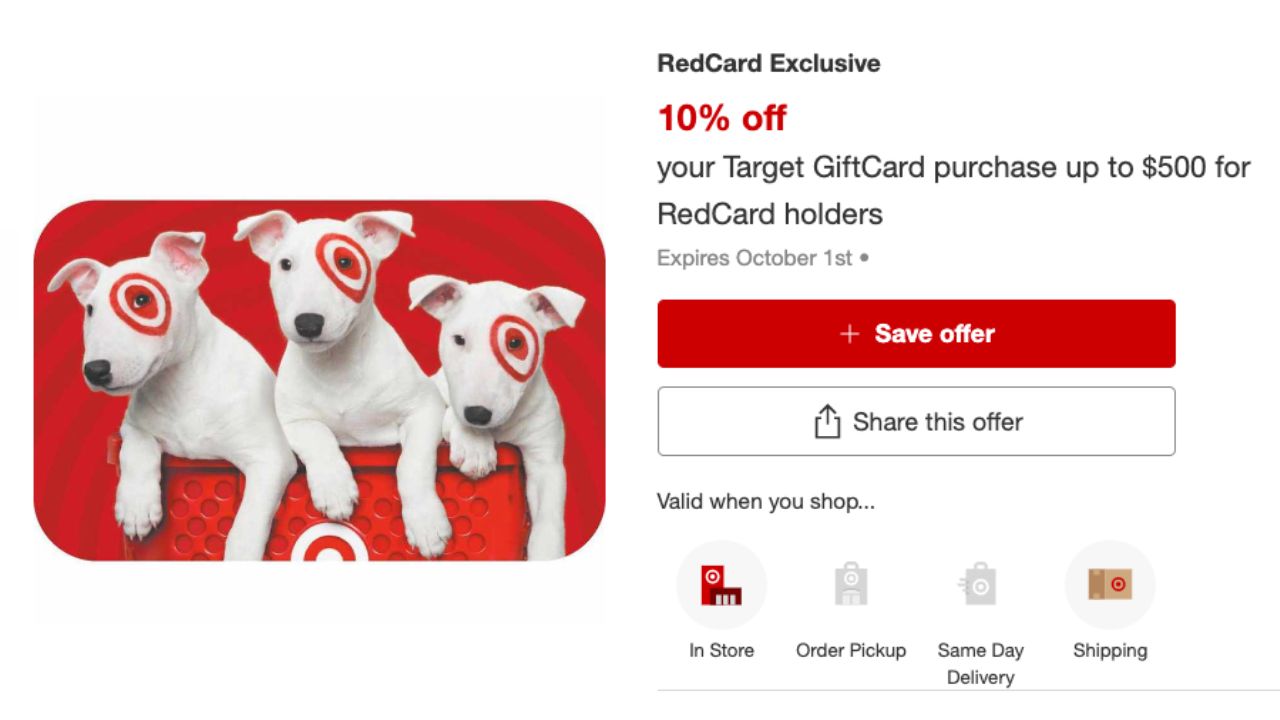Click the Same Day Delivery label
Screen dimensions: 1280x720
point(980,664)
